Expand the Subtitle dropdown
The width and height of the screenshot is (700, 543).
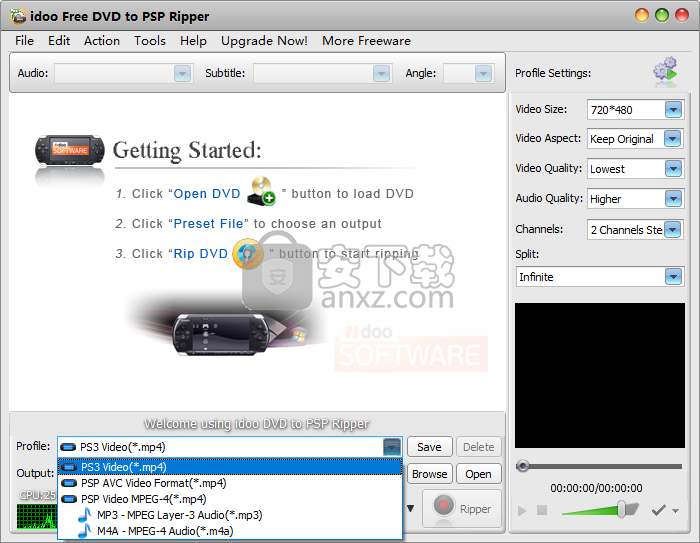381,73
